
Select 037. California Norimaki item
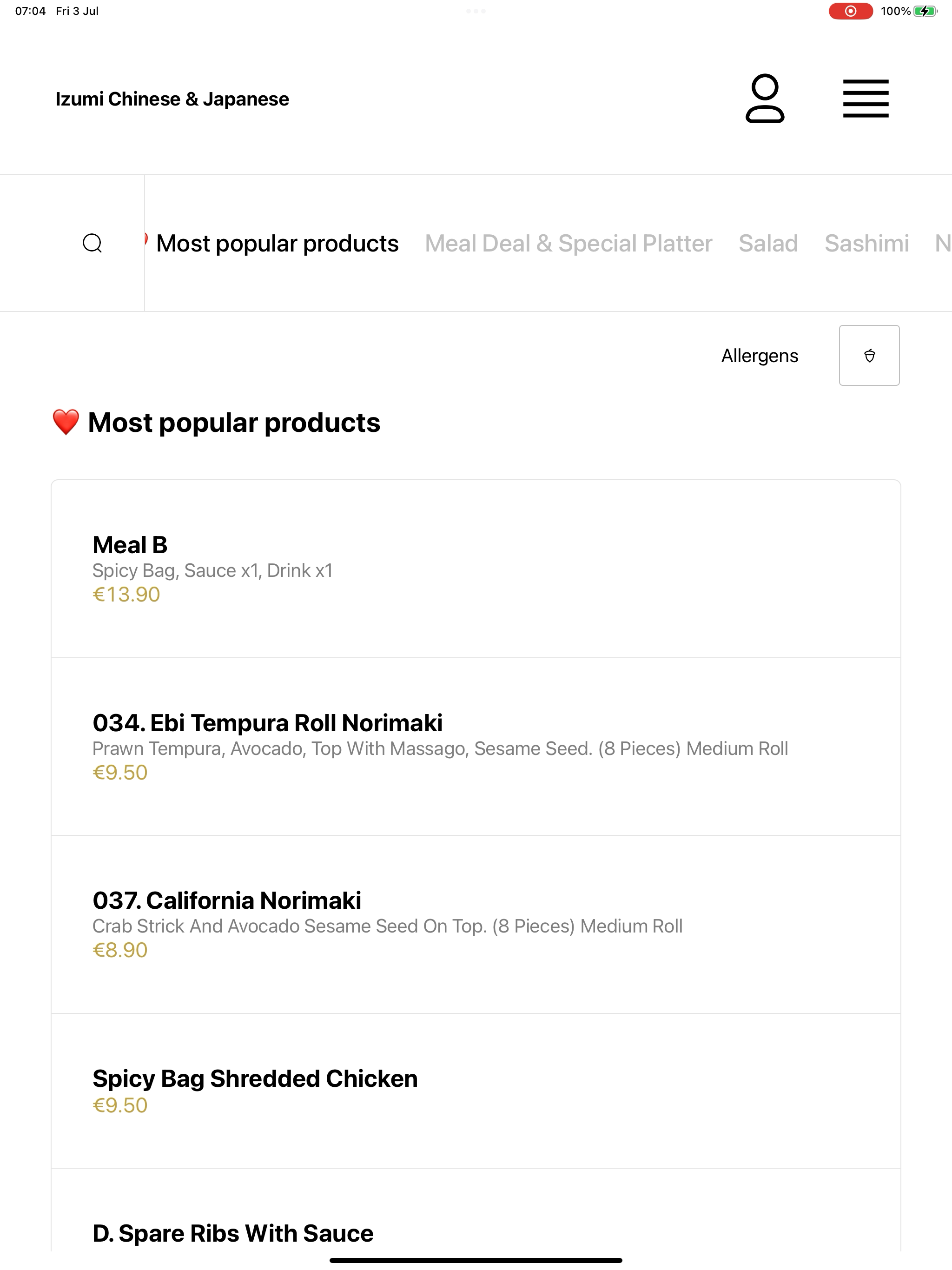(476, 924)
